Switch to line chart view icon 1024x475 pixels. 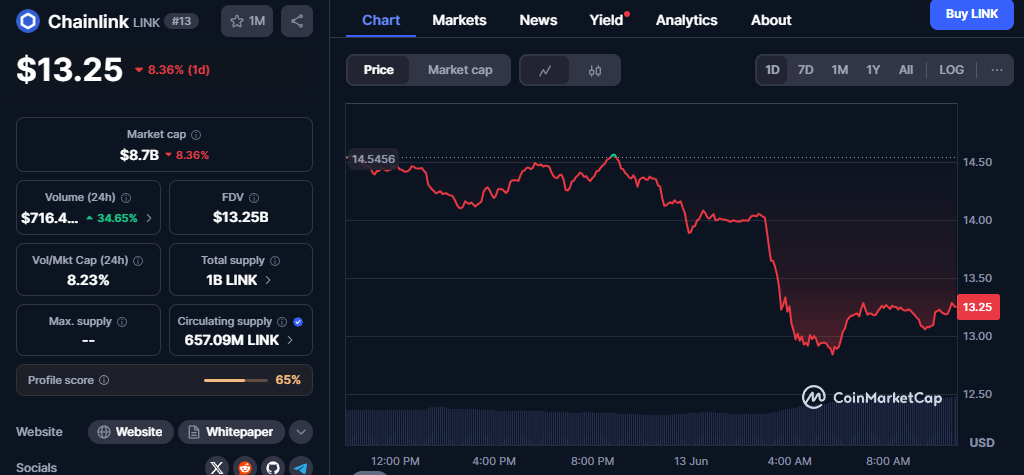[545, 71]
